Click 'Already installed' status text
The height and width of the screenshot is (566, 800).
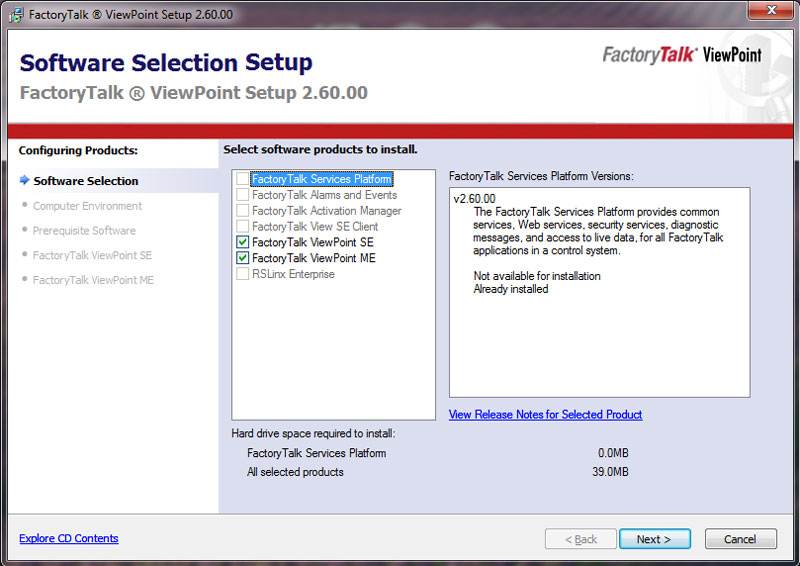(x=511, y=289)
